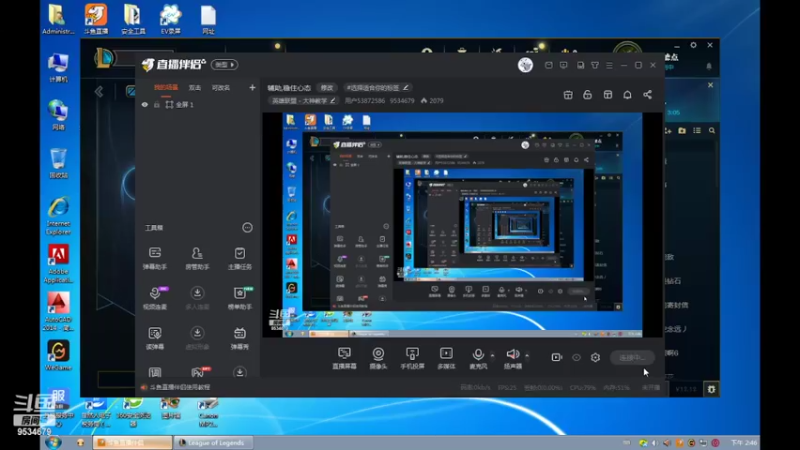Edit the 选择适合你的标签 tag field
The width and height of the screenshot is (800, 450).
378,88
